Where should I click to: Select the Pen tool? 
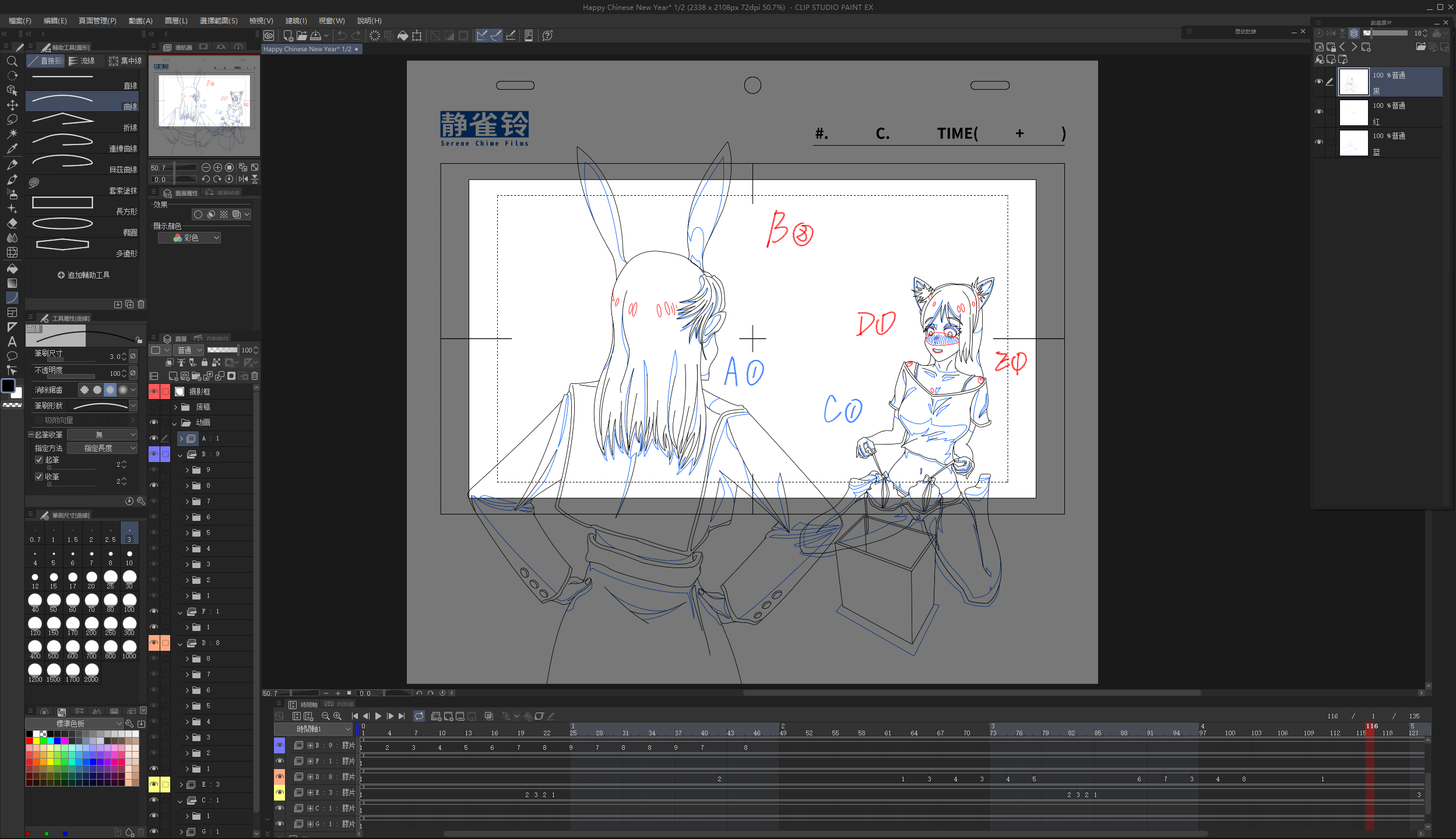click(12, 165)
